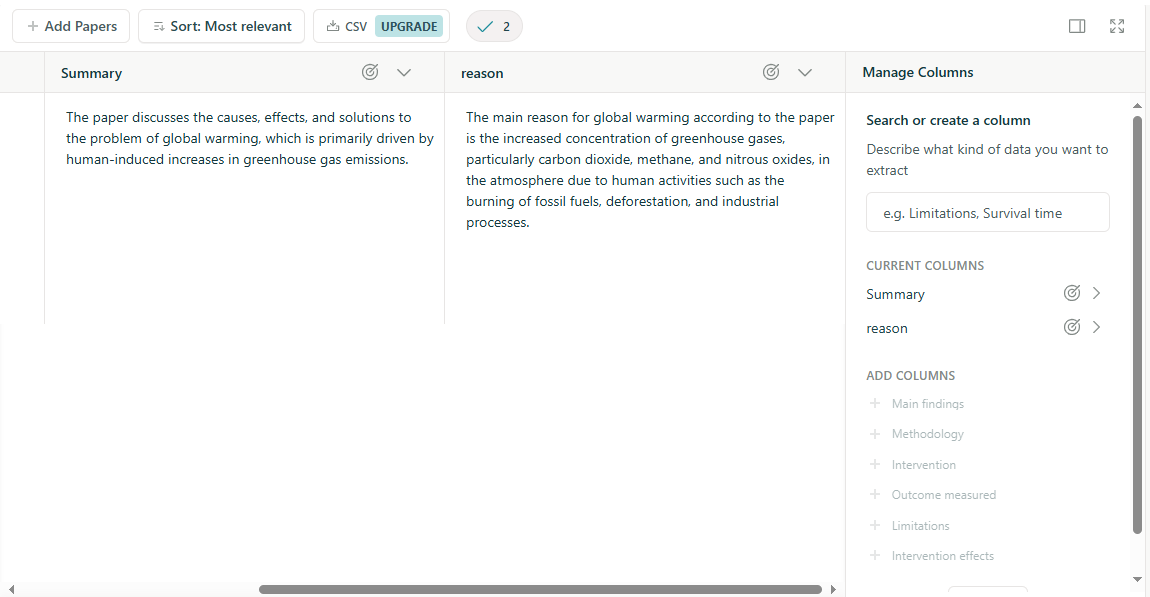Click the Summary column header label
The height and width of the screenshot is (597, 1150).
[x=91, y=73]
